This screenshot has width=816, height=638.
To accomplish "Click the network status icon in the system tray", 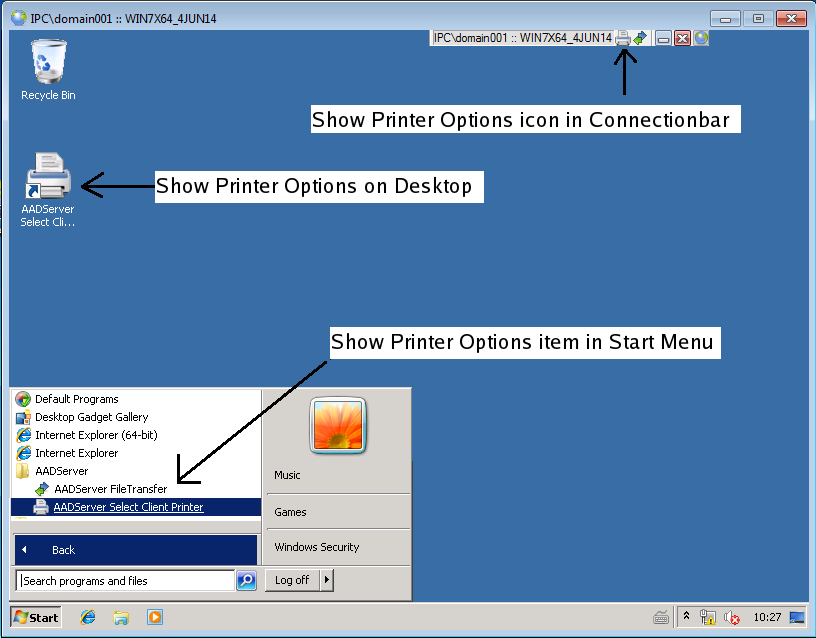I will coord(708,617).
